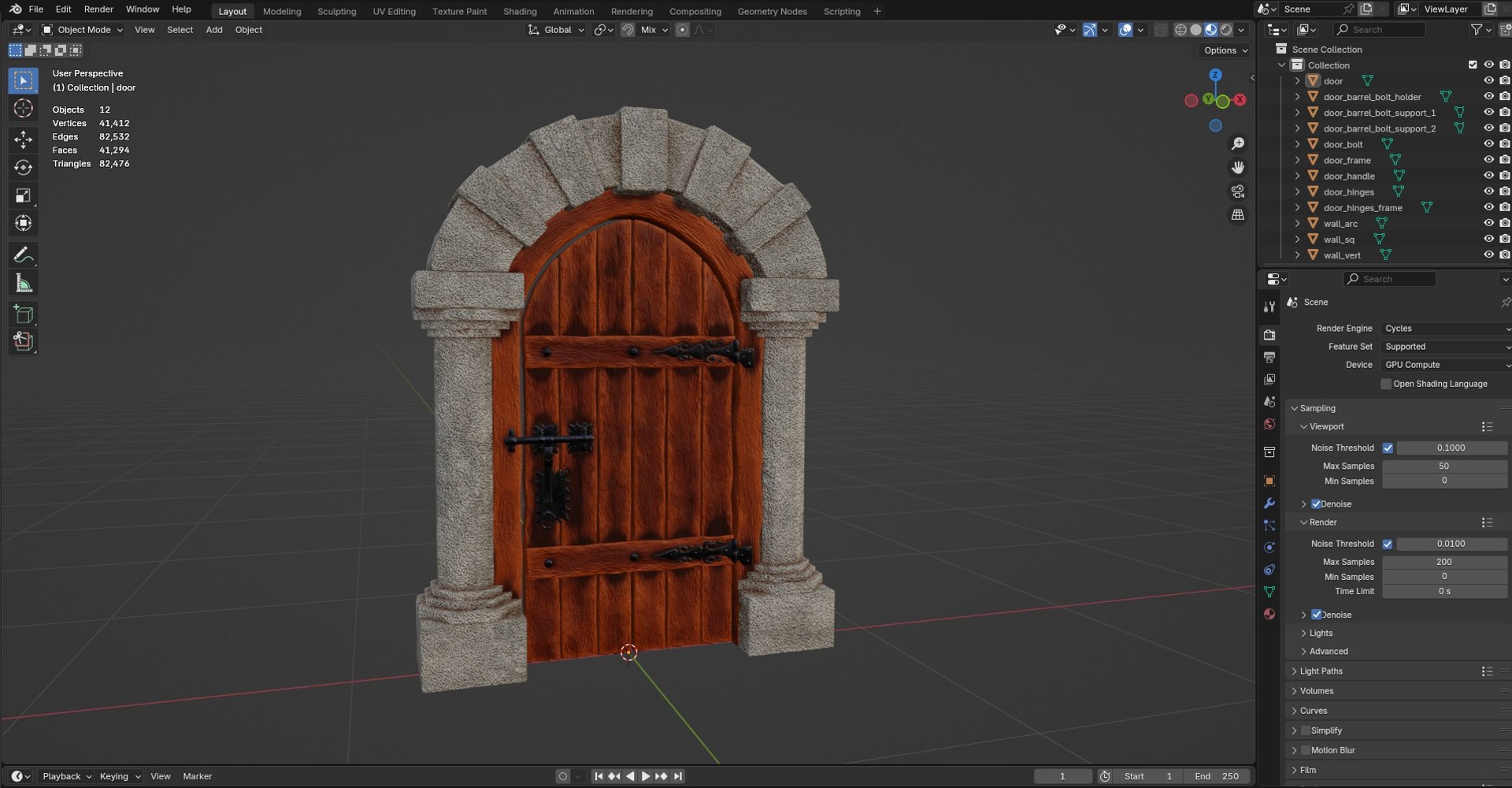Screen dimensions: 1512x788
Task: Open the Render menu
Action: [x=98, y=9]
